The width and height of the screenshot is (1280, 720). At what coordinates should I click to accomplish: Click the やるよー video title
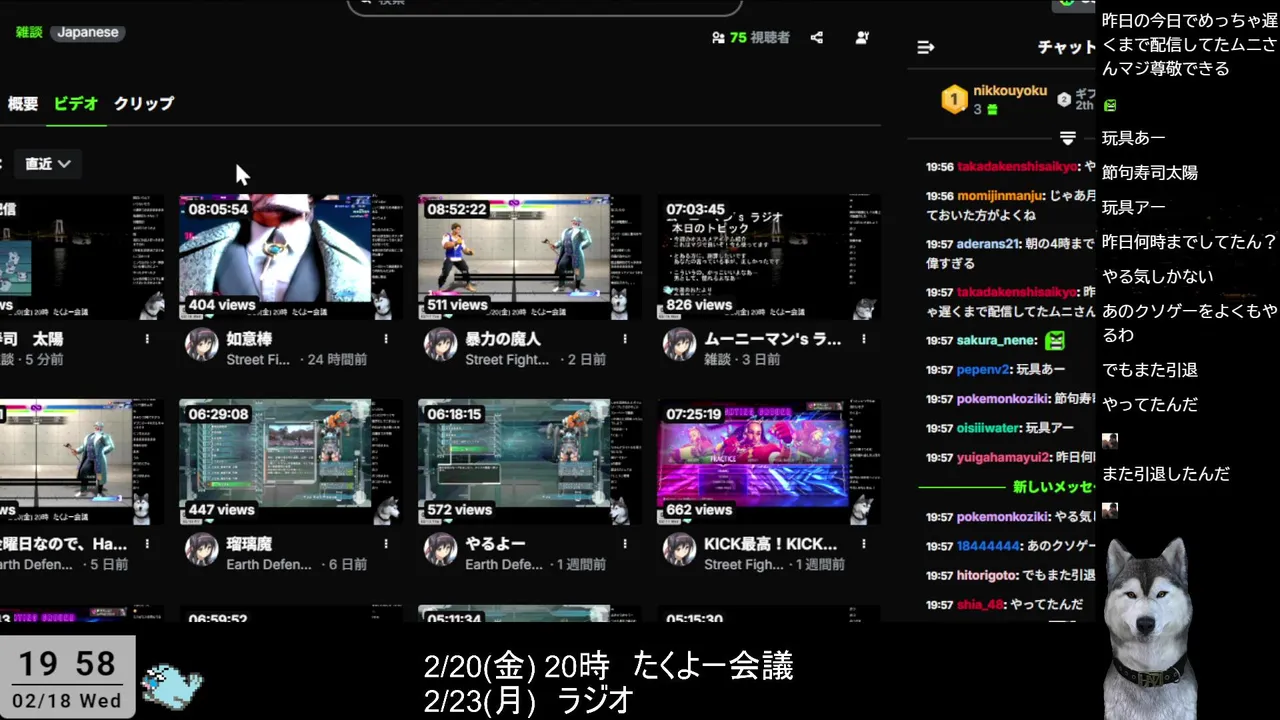click(495, 544)
